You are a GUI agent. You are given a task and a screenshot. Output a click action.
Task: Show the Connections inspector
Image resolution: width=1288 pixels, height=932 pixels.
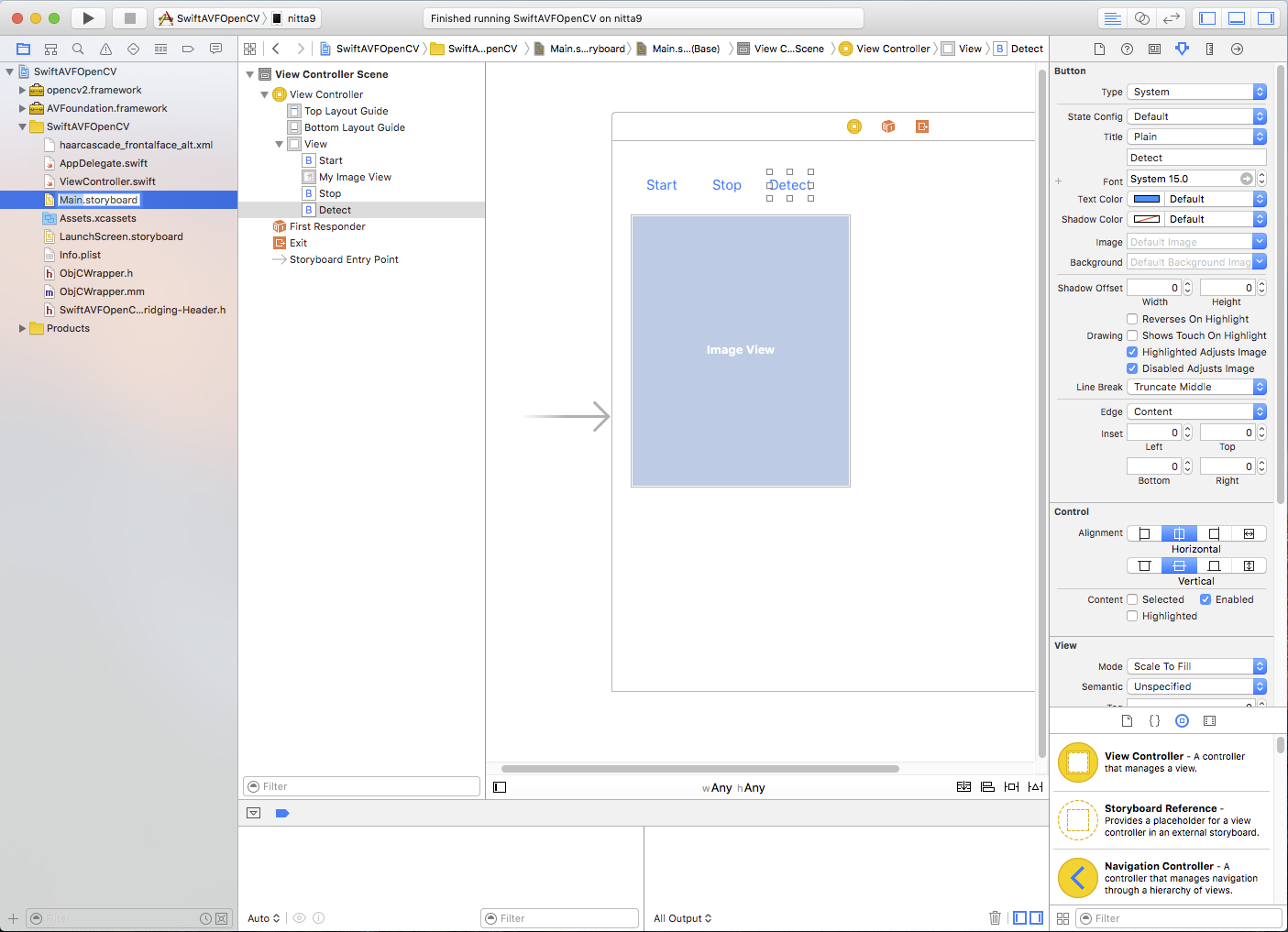[1237, 49]
